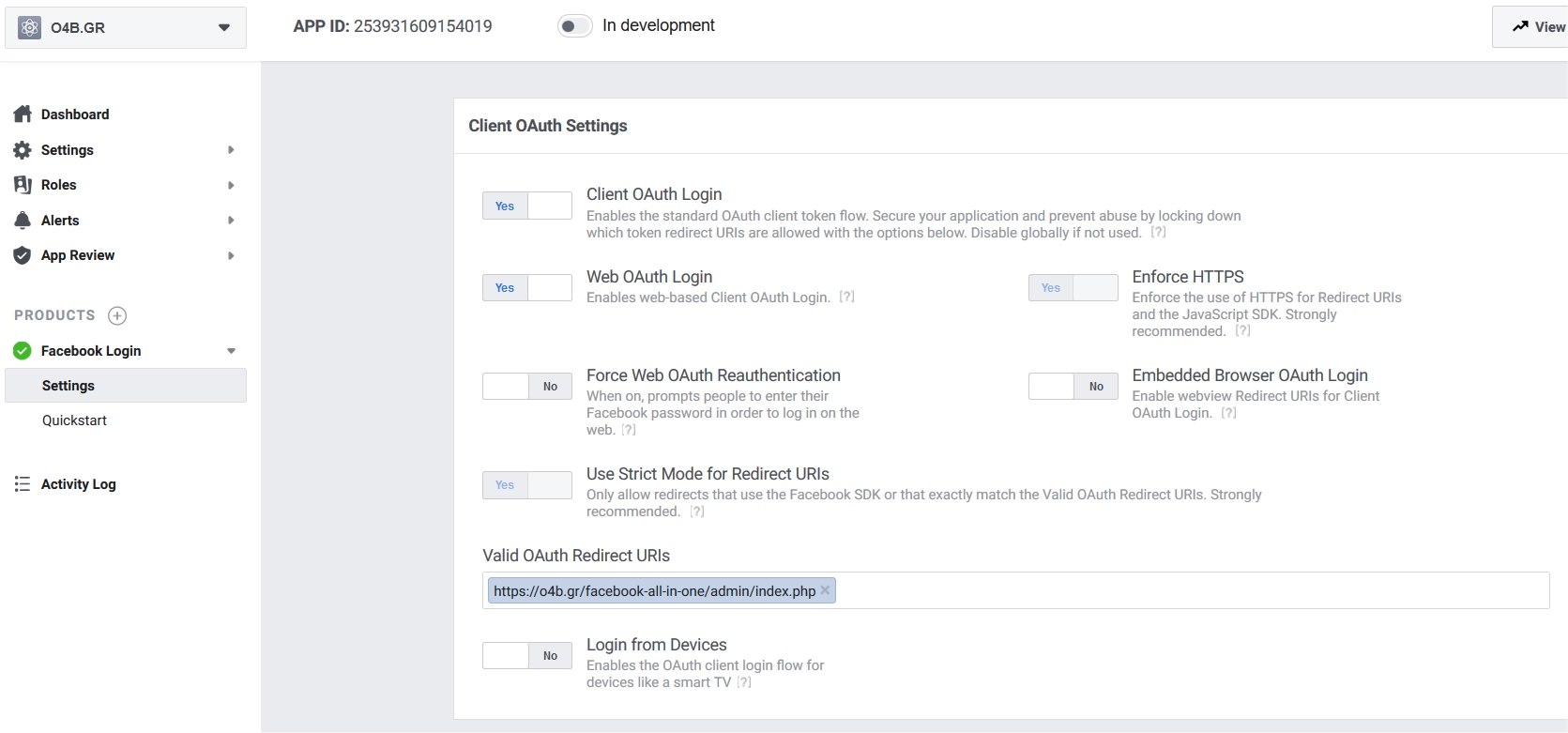The height and width of the screenshot is (733, 1568).
Task: Click the O4B.GR app atom icon
Action: tap(30, 28)
